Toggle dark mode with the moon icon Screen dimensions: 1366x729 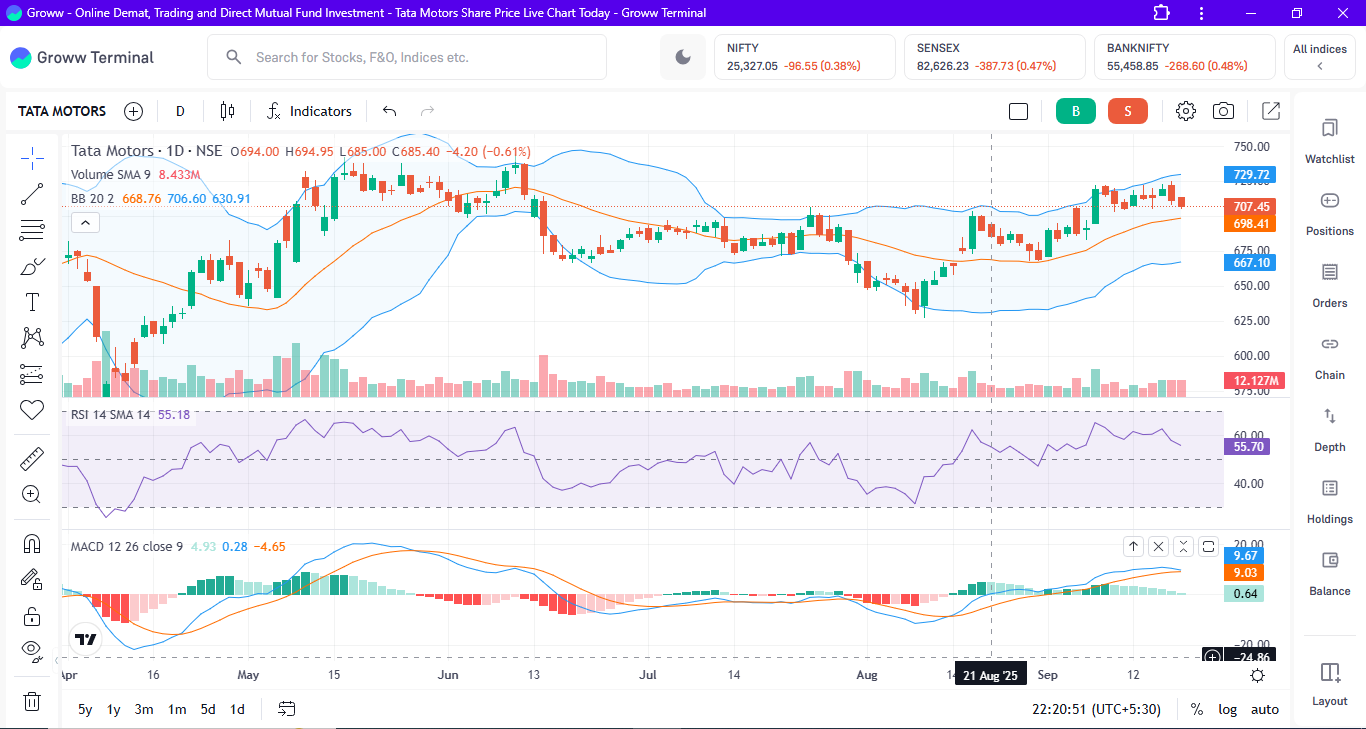tap(682, 57)
